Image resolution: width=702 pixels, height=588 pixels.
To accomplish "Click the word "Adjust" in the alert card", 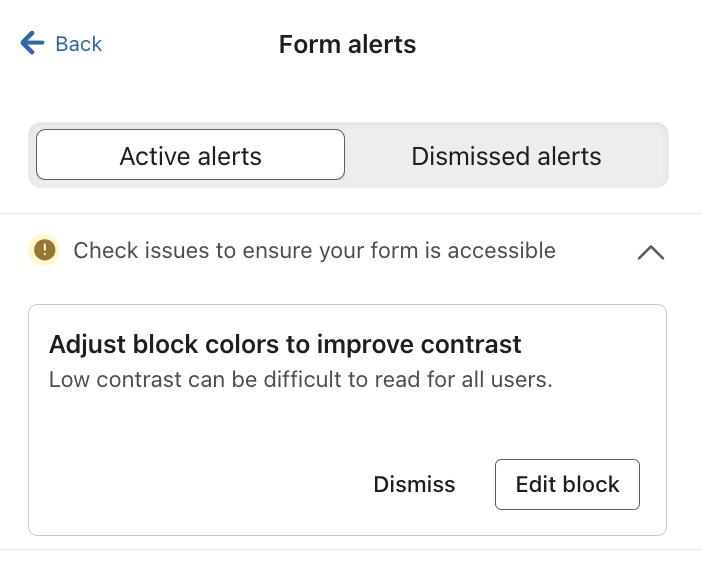I will pos(86,345).
